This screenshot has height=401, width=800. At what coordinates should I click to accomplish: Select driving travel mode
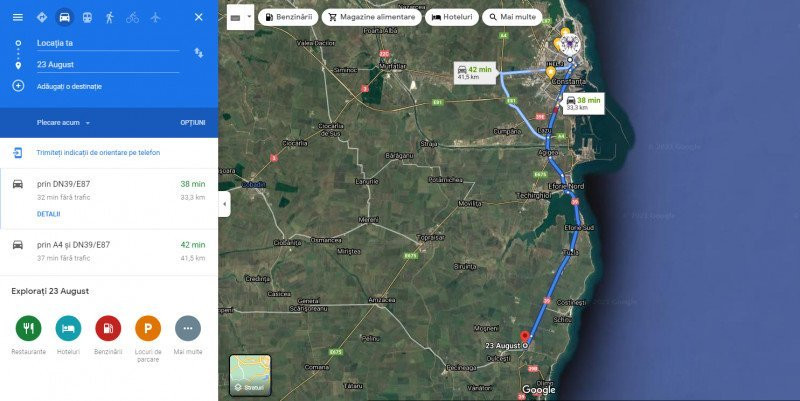click(x=64, y=17)
